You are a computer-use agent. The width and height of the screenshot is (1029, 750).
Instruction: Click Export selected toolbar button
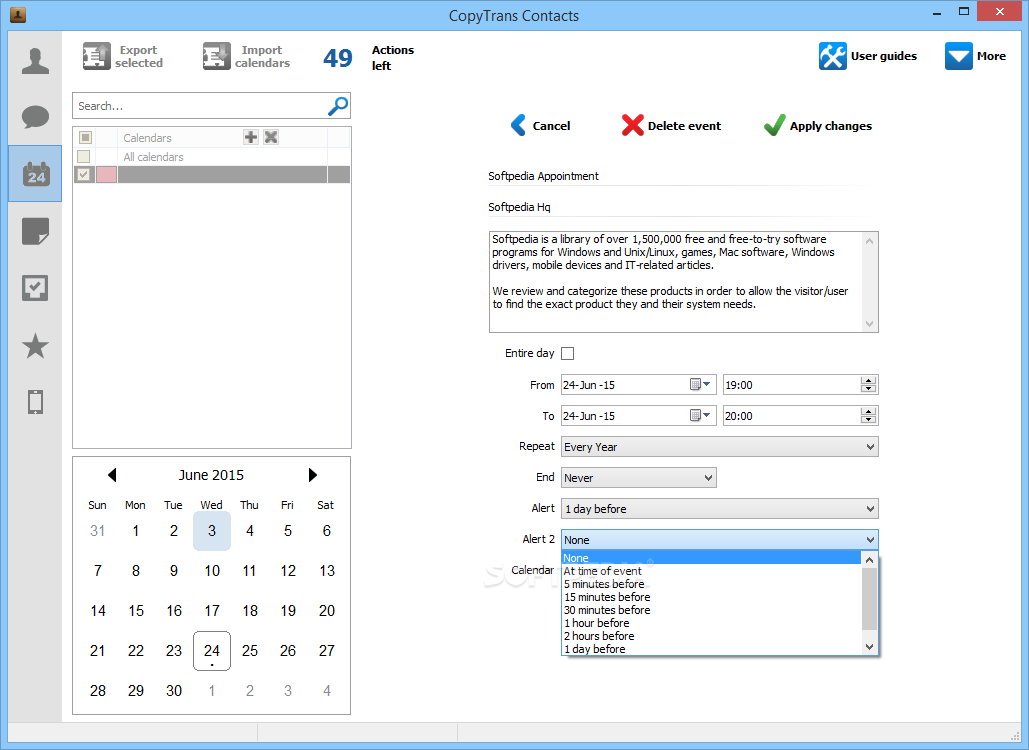tap(123, 56)
